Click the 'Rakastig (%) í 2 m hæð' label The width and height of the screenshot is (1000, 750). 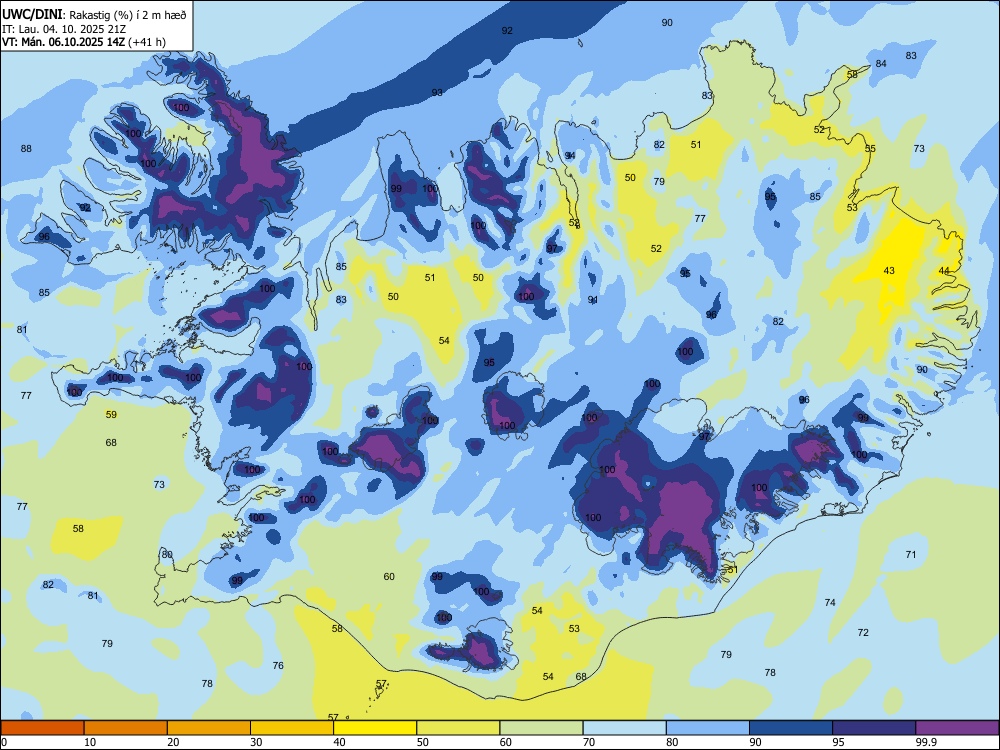point(128,15)
